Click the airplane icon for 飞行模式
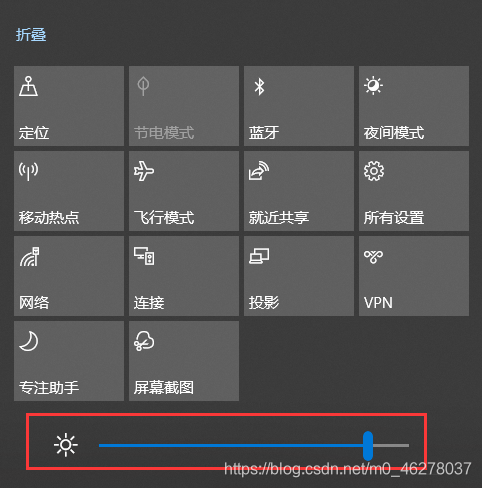The height and width of the screenshot is (488, 482). 144,171
